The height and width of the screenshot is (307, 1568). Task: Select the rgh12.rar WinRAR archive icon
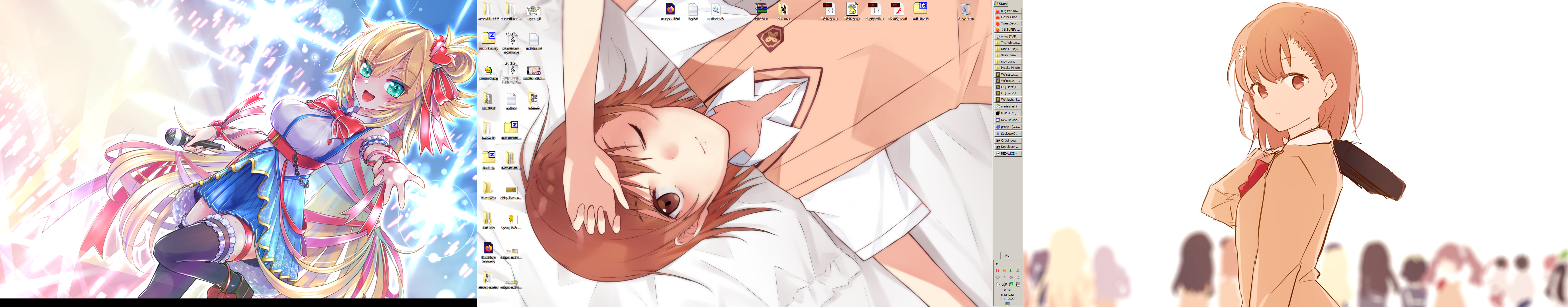click(761, 12)
